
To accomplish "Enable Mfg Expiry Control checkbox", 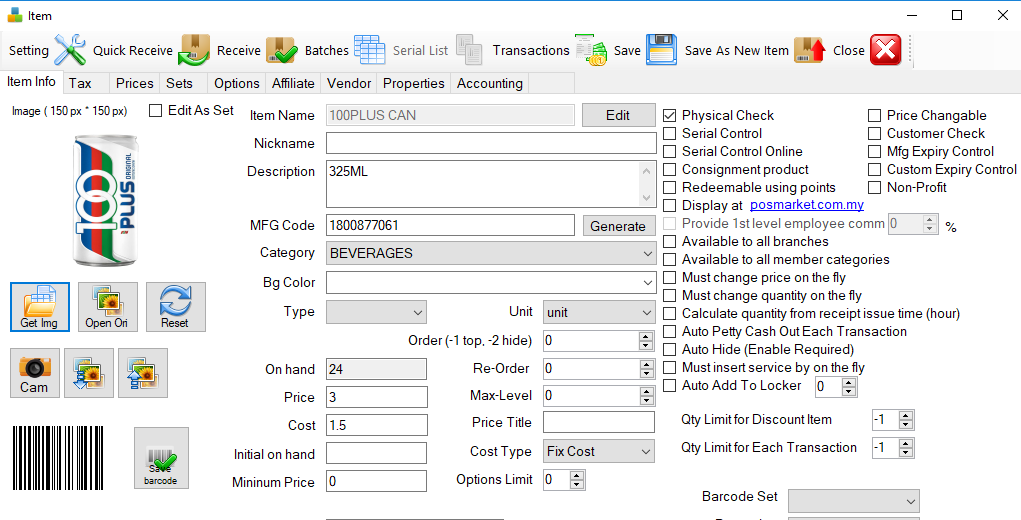I will click(x=874, y=152).
